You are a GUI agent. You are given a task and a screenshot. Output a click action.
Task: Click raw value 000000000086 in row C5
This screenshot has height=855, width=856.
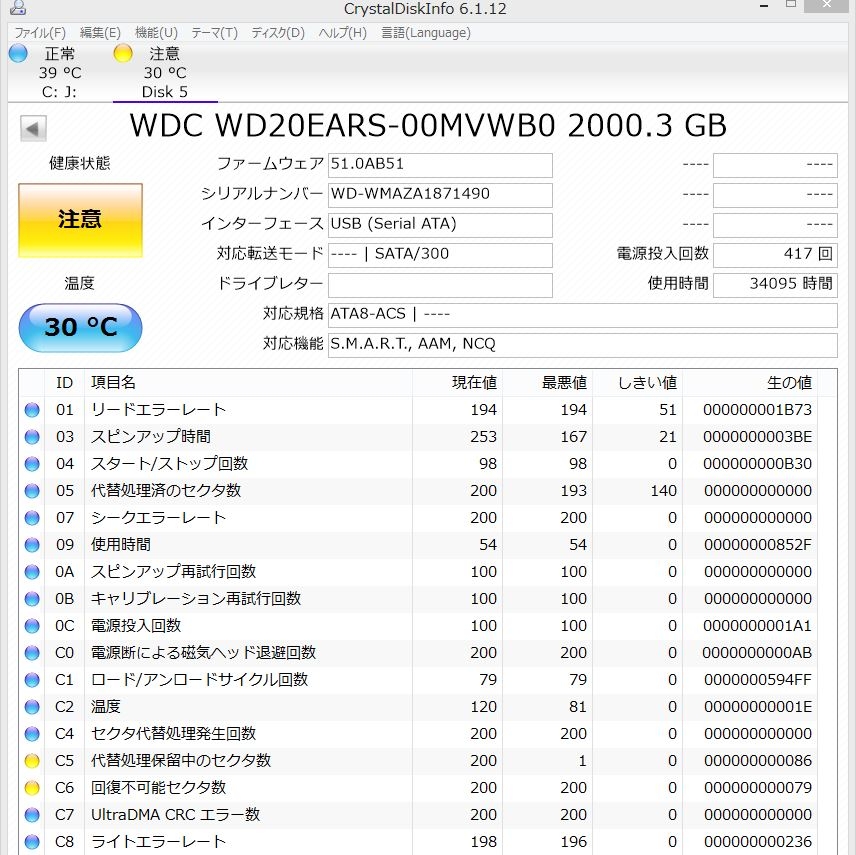tap(757, 761)
